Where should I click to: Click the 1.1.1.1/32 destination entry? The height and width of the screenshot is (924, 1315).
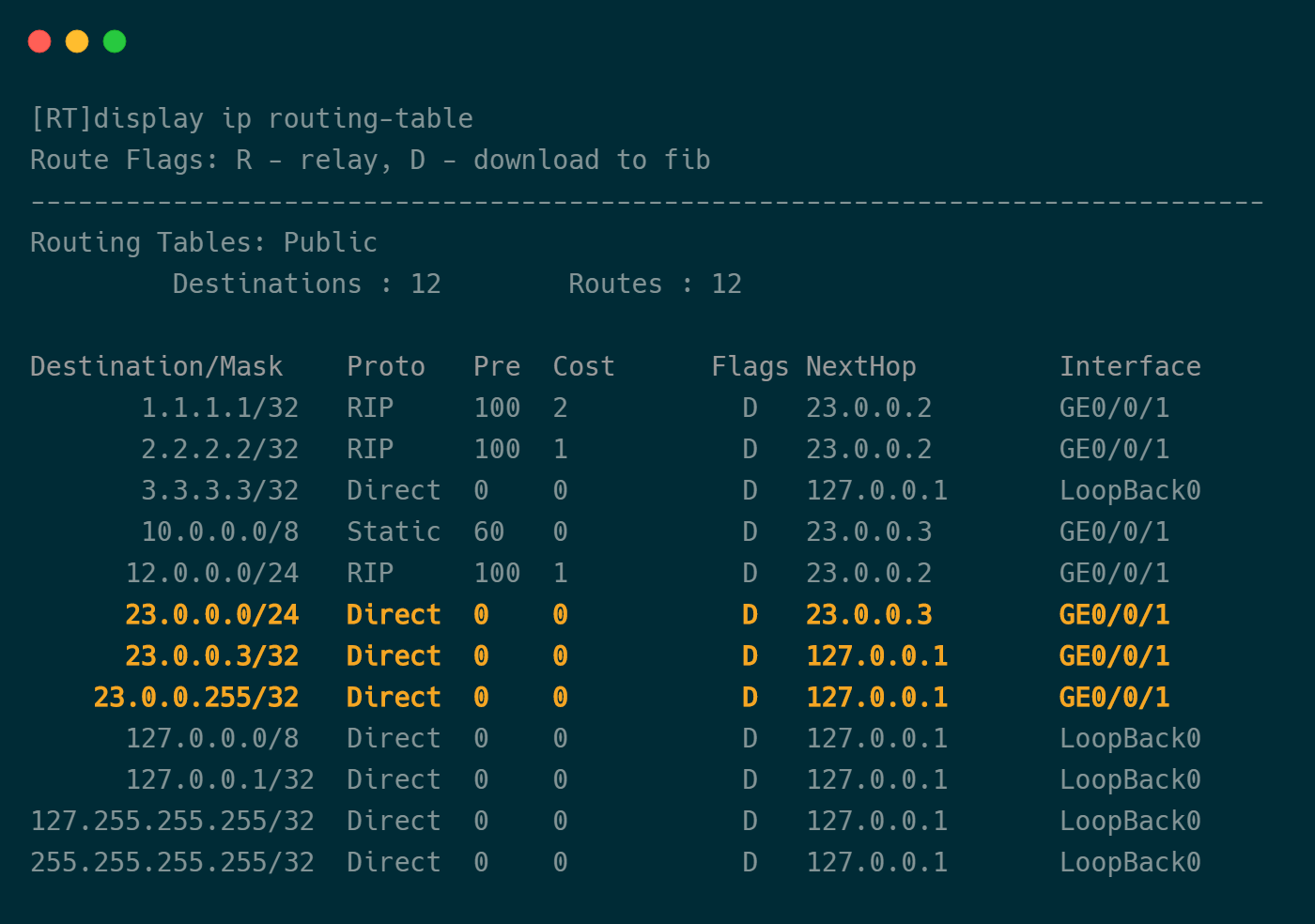coord(220,408)
